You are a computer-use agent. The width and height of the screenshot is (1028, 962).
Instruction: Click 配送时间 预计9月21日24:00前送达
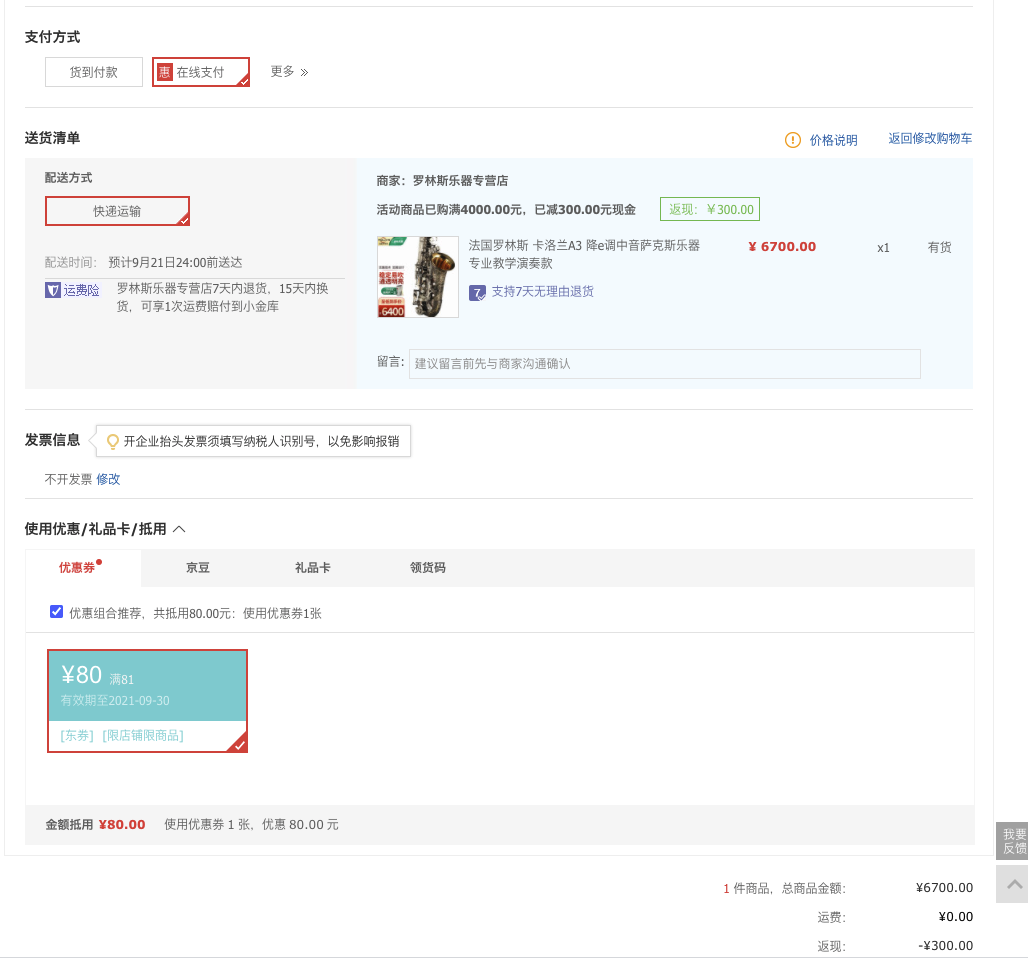(x=144, y=263)
